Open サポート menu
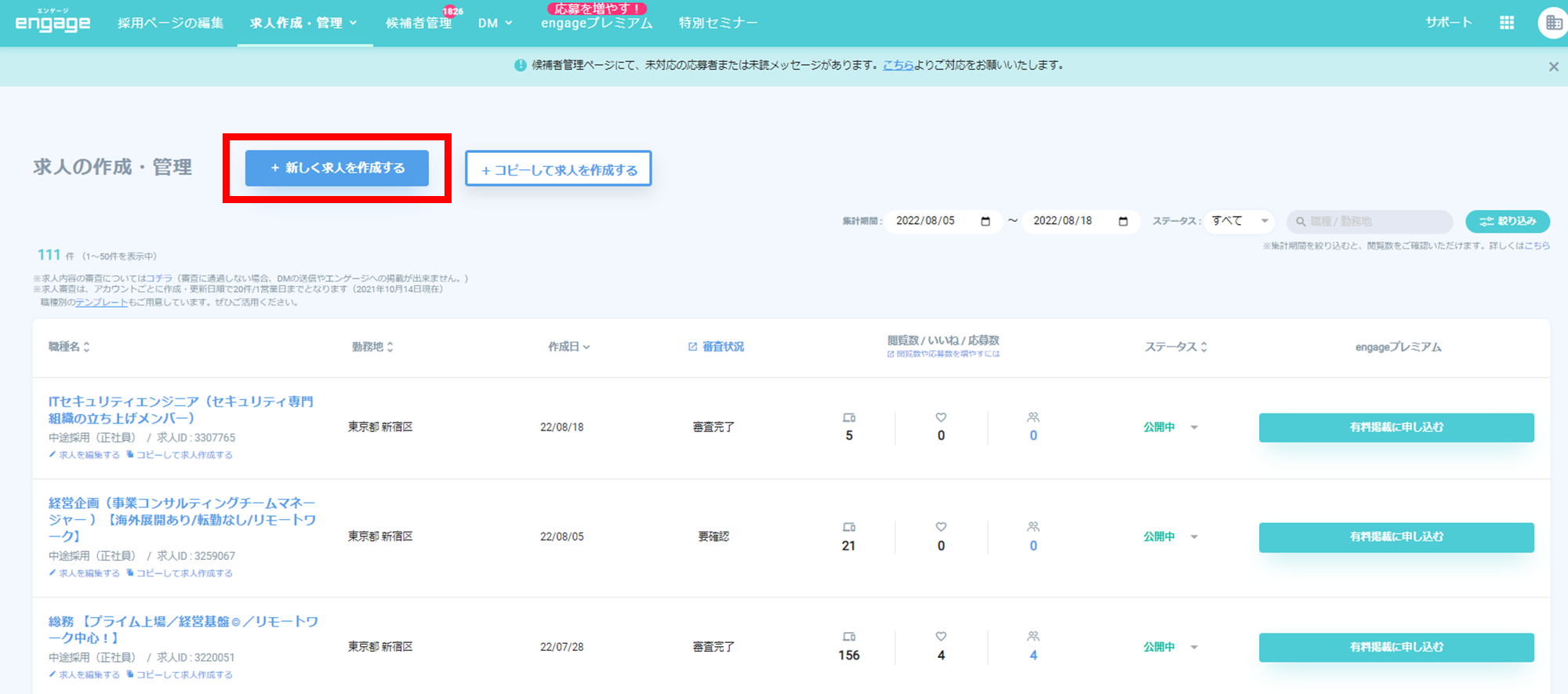Image resolution: width=1568 pixels, height=694 pixels. tap(1448, 23)
